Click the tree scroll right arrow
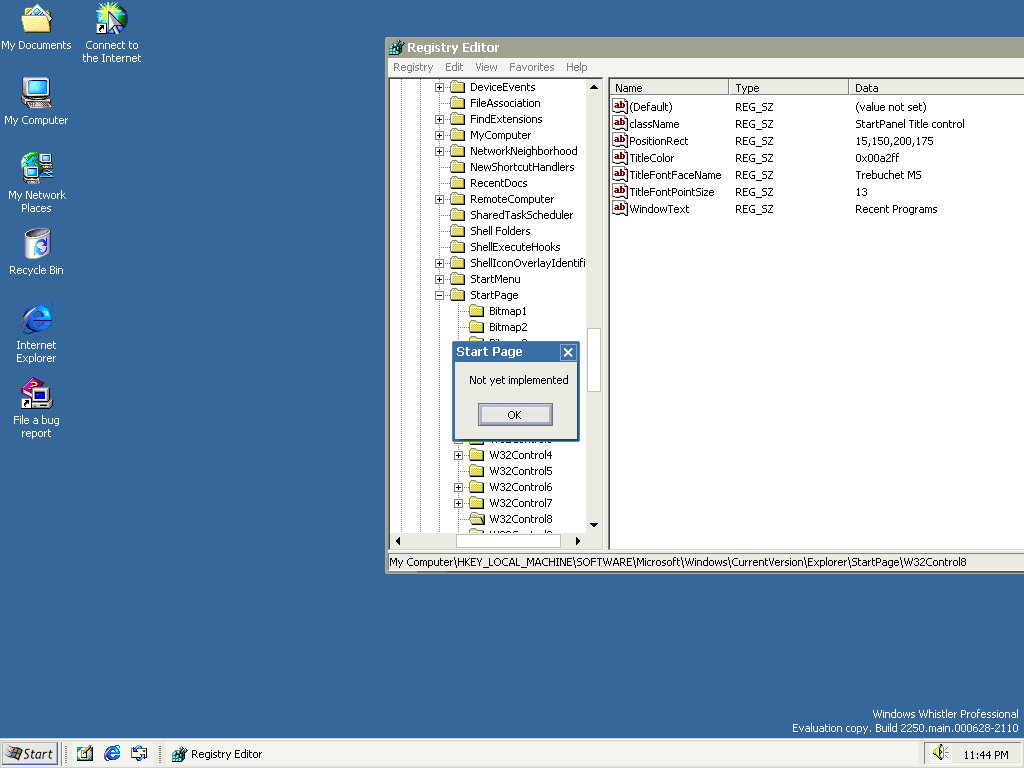1024x768 pixels. (x=578, y=541)
